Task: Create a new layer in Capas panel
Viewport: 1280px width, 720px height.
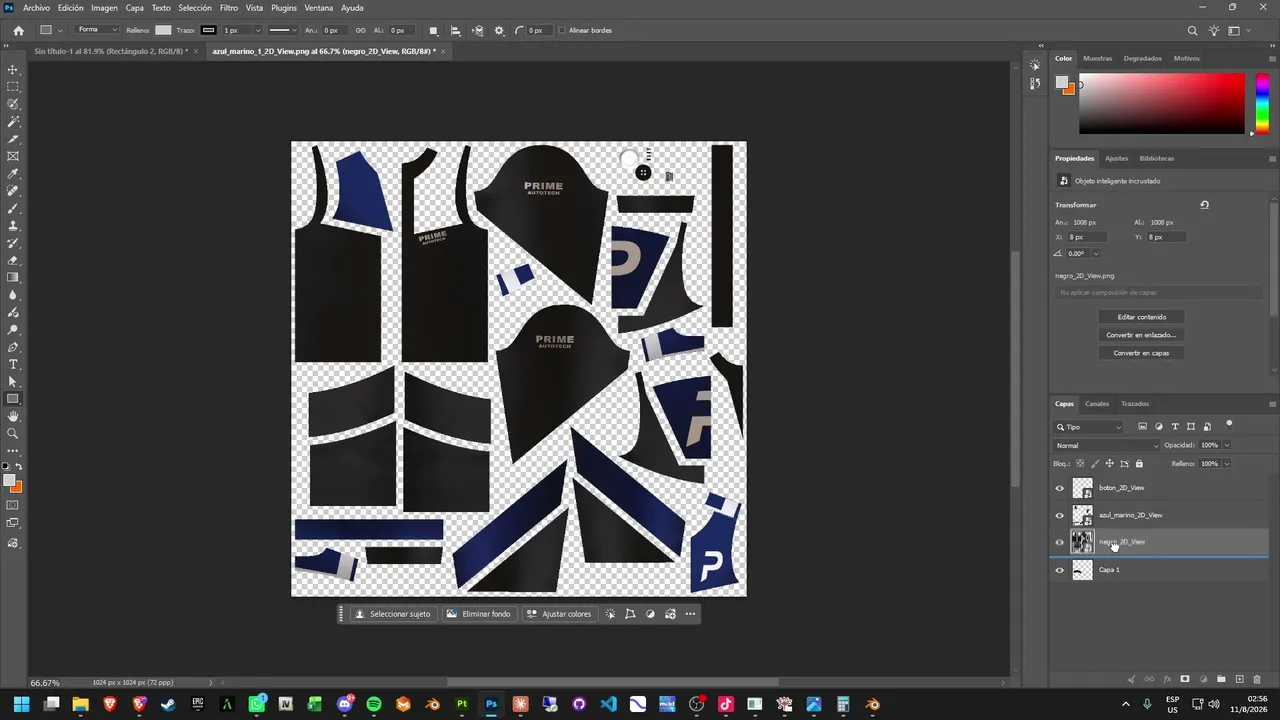Action: [1239, 680]
